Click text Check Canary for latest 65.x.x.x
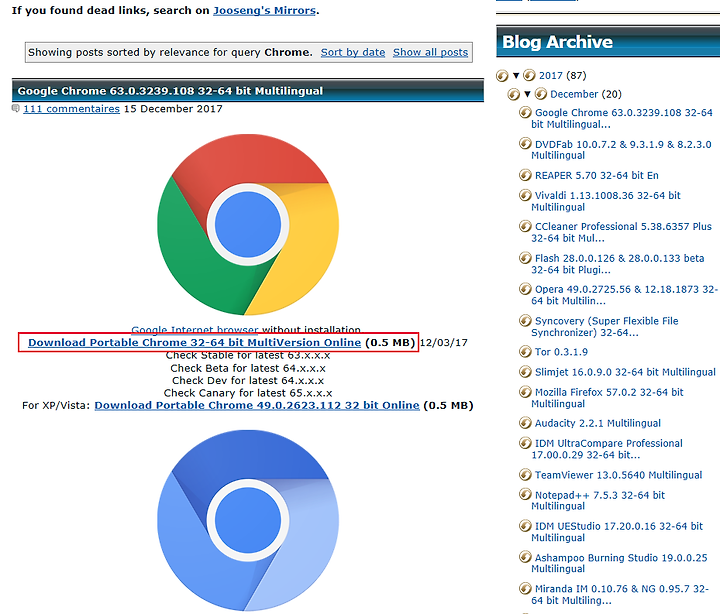 (248, 393)
